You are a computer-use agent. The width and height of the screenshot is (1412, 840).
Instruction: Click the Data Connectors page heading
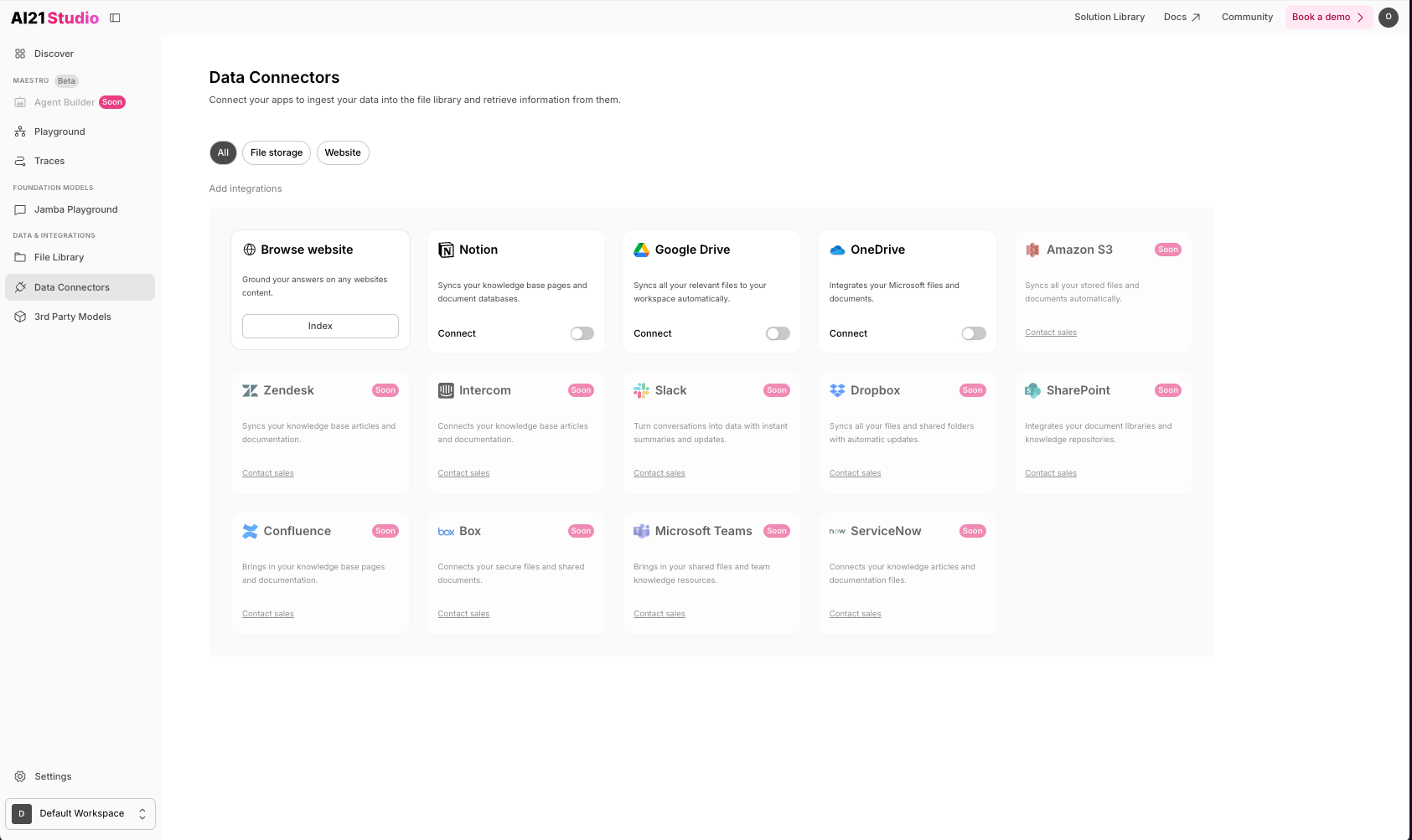click(274, 77)
